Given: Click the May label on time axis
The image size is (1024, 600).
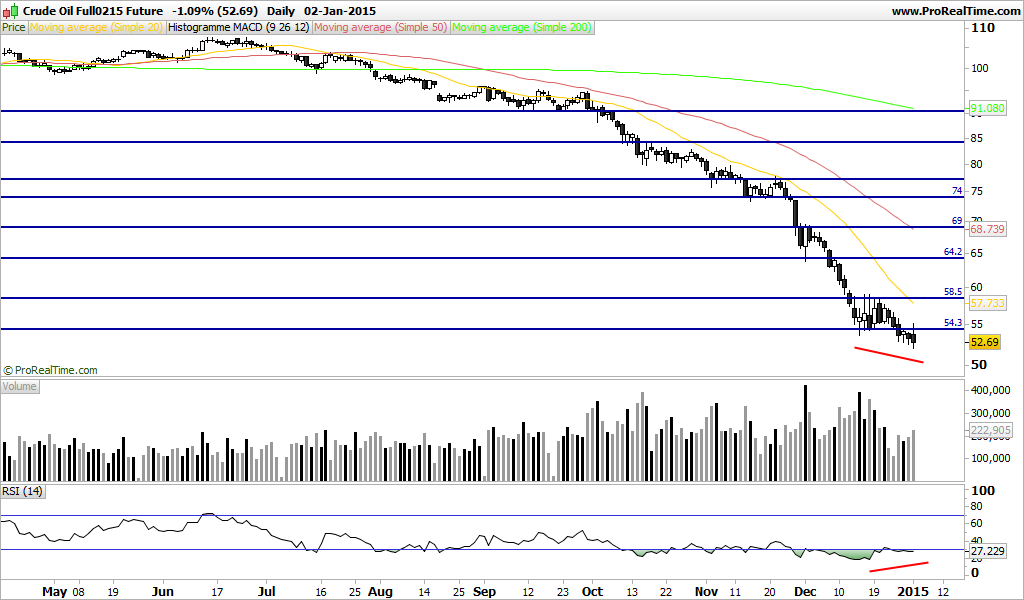Looking at the screenshot, I should click(x=55, y=592).
